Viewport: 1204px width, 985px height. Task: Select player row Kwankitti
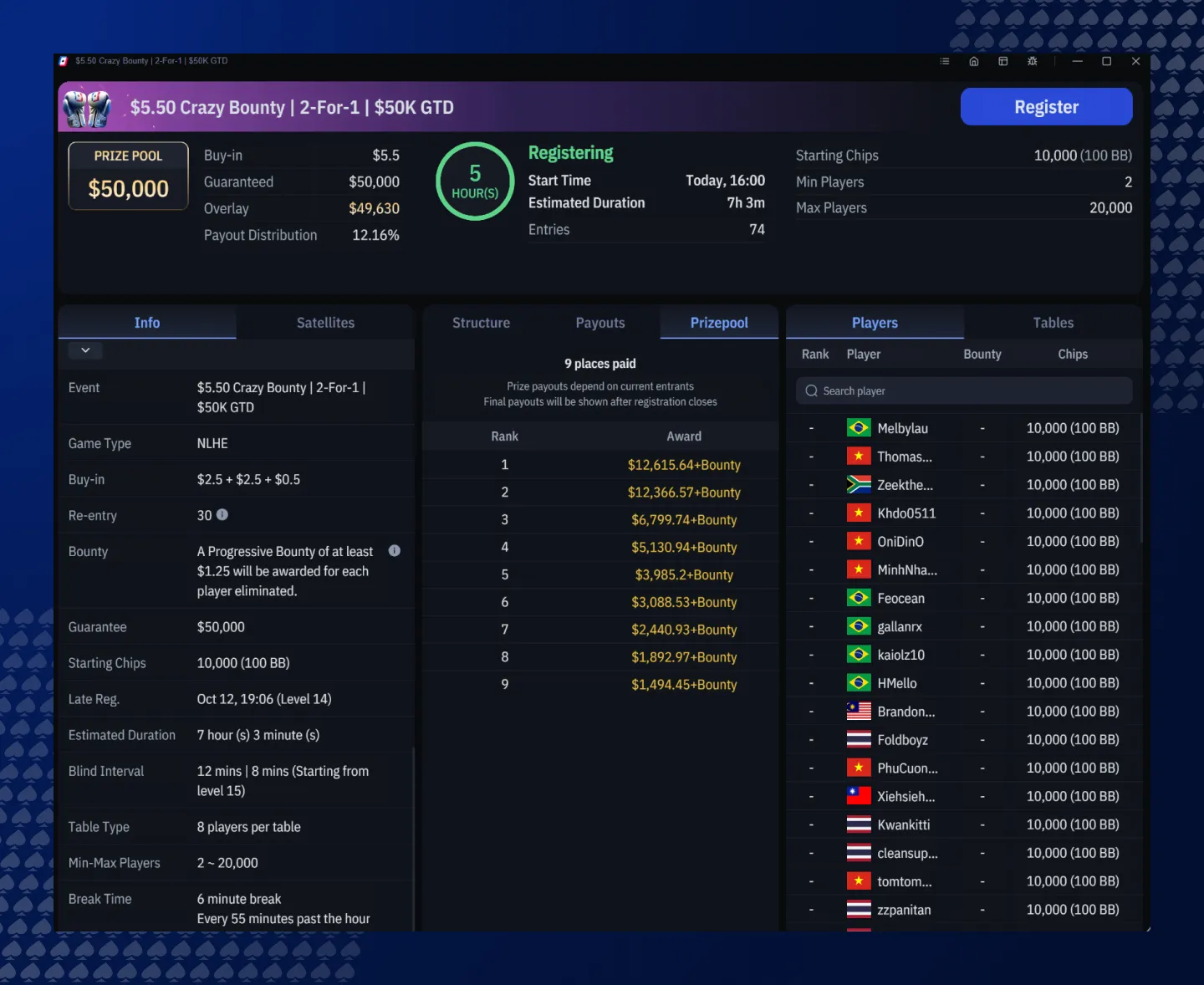964,825
